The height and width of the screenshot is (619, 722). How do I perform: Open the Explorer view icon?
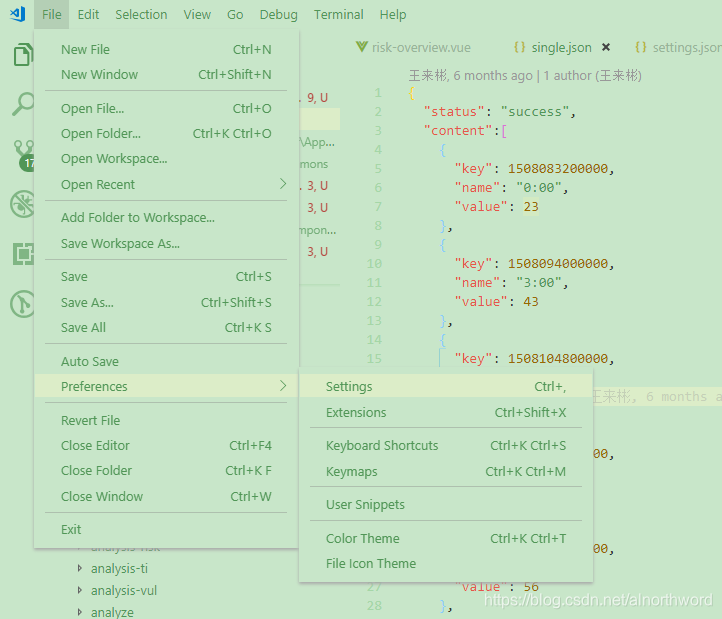[22, 55]
